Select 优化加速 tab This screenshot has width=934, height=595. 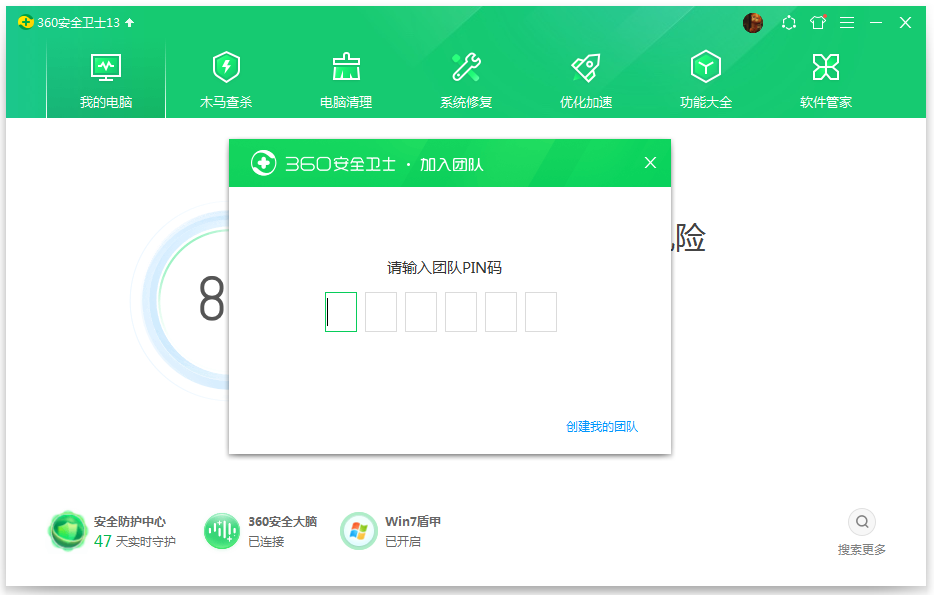click(x=586, y=80)
